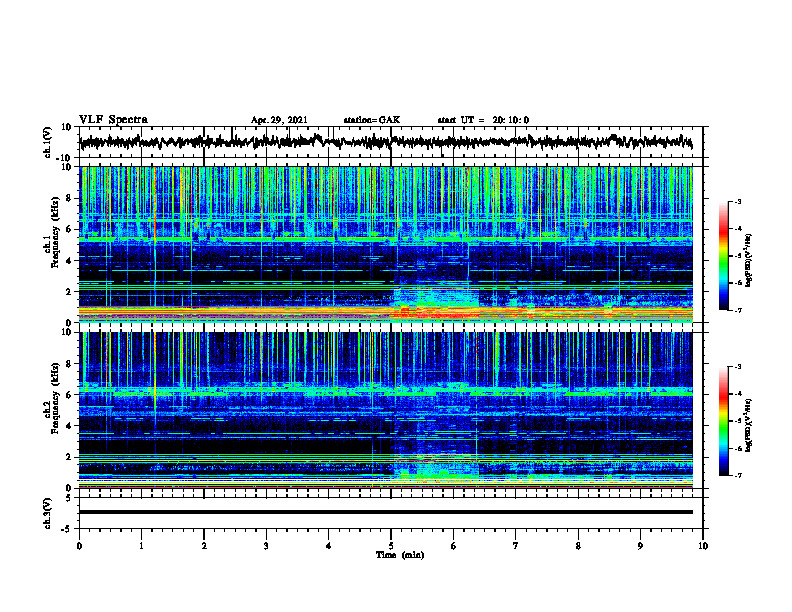Click the 'ch.1(V)' waveform axis label
The height and width of the screenshot is (612, 792).
[48, 142]
